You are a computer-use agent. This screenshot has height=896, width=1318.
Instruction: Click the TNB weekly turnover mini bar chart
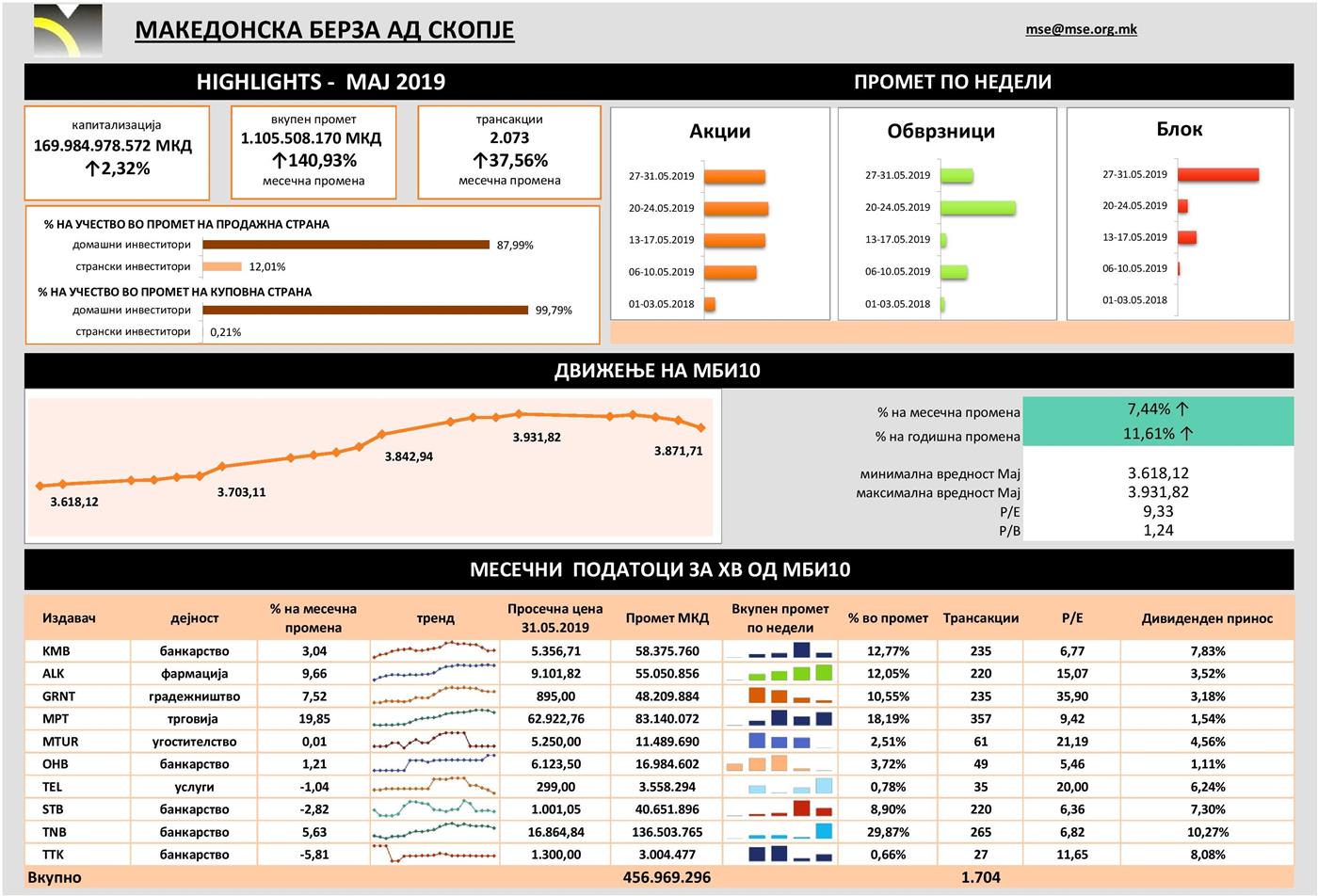(x=780, y=832)
